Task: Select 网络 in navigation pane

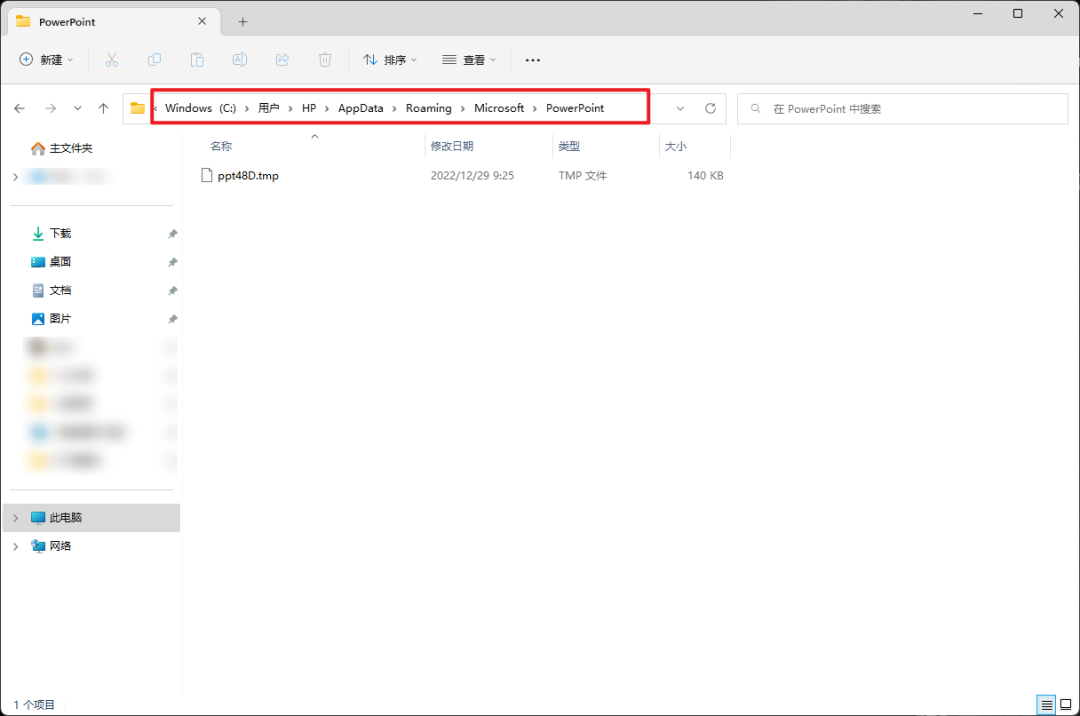Action: pos(51,546)
